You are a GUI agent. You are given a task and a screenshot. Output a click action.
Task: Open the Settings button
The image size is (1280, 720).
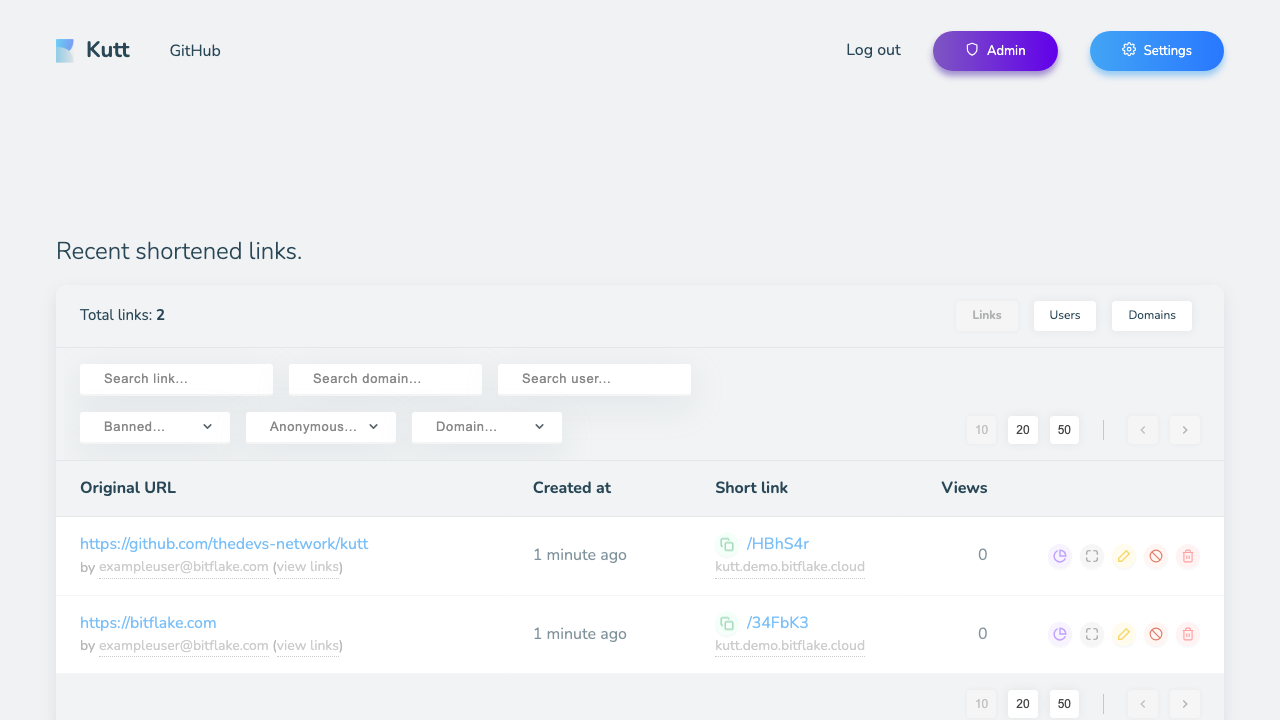[1157, 51]
